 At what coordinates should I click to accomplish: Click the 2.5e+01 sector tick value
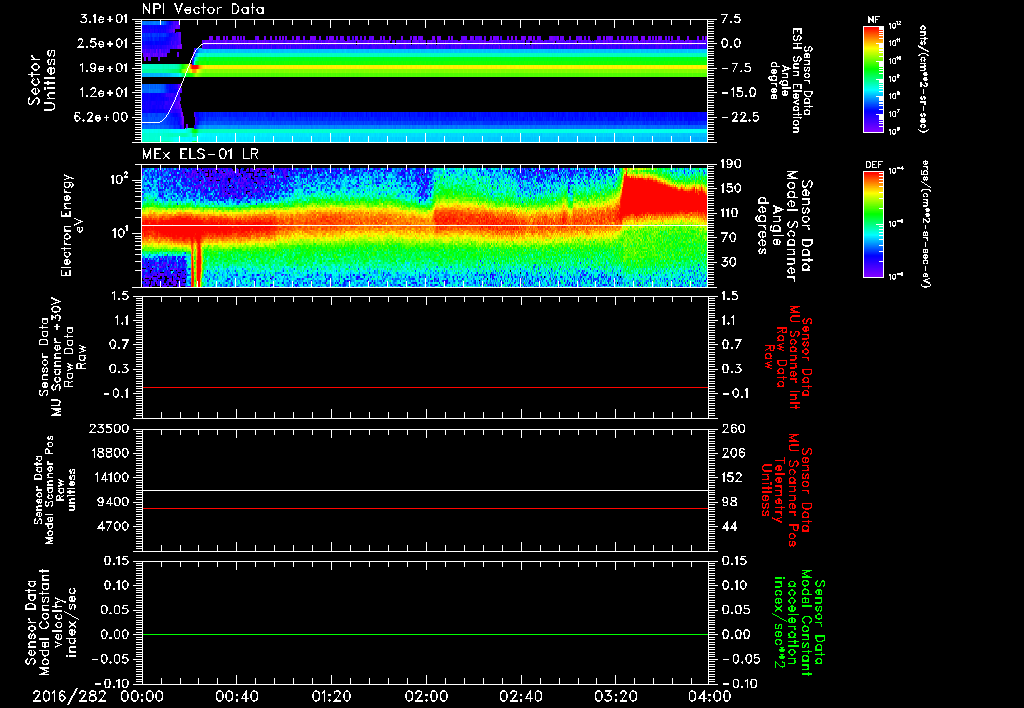104,43
